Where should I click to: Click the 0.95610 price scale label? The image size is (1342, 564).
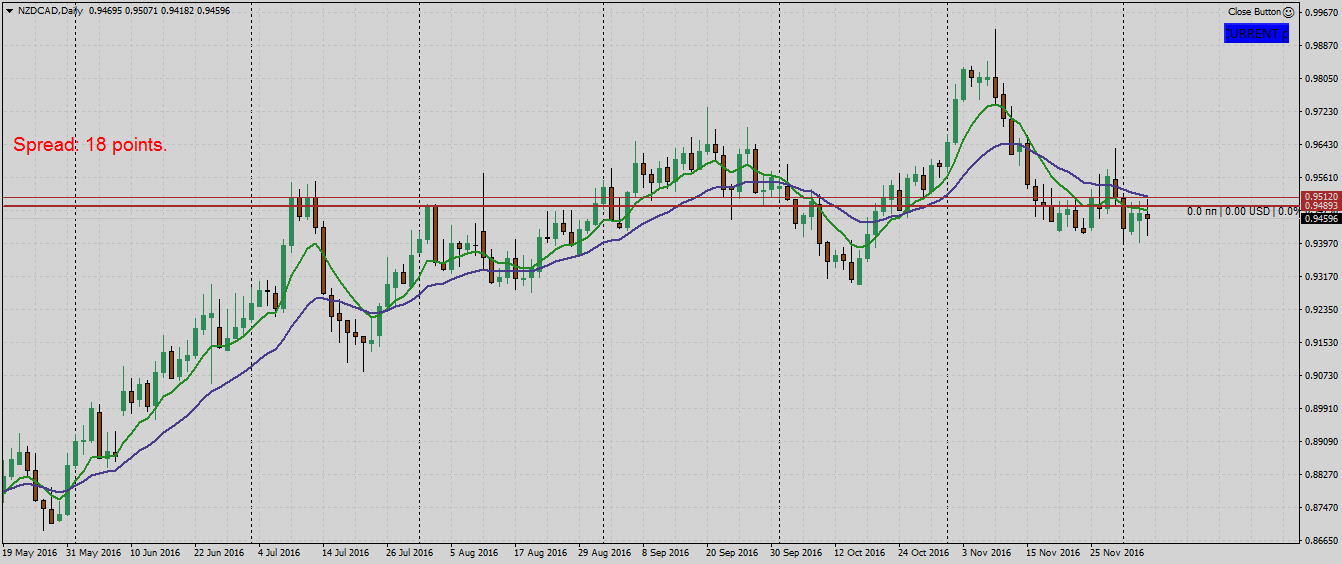click(x=1323, y=177)
